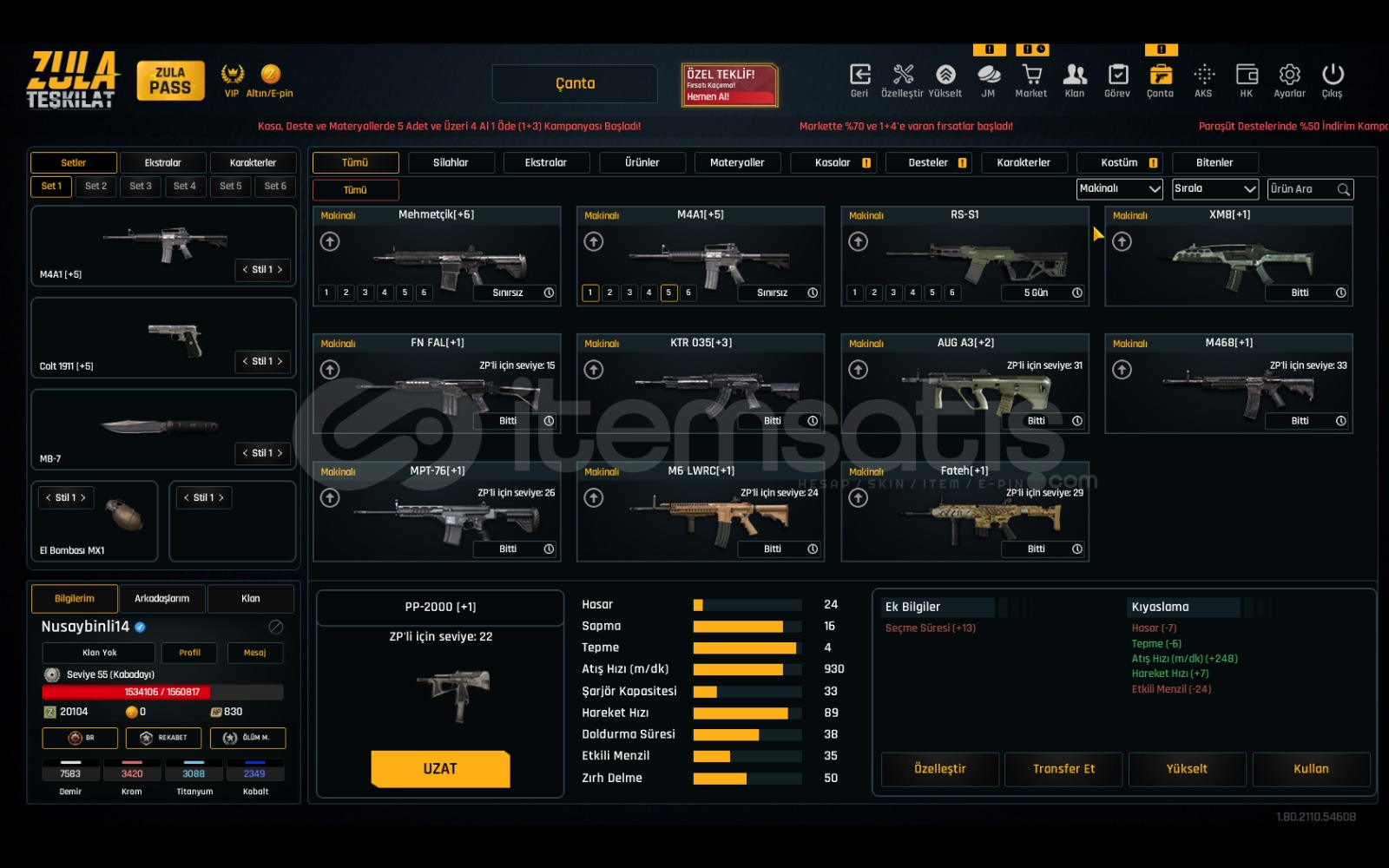Click the Çıkış power icon
Image resolution: width=1389 pixels, height=868 pixels.
pos(1333,75)
